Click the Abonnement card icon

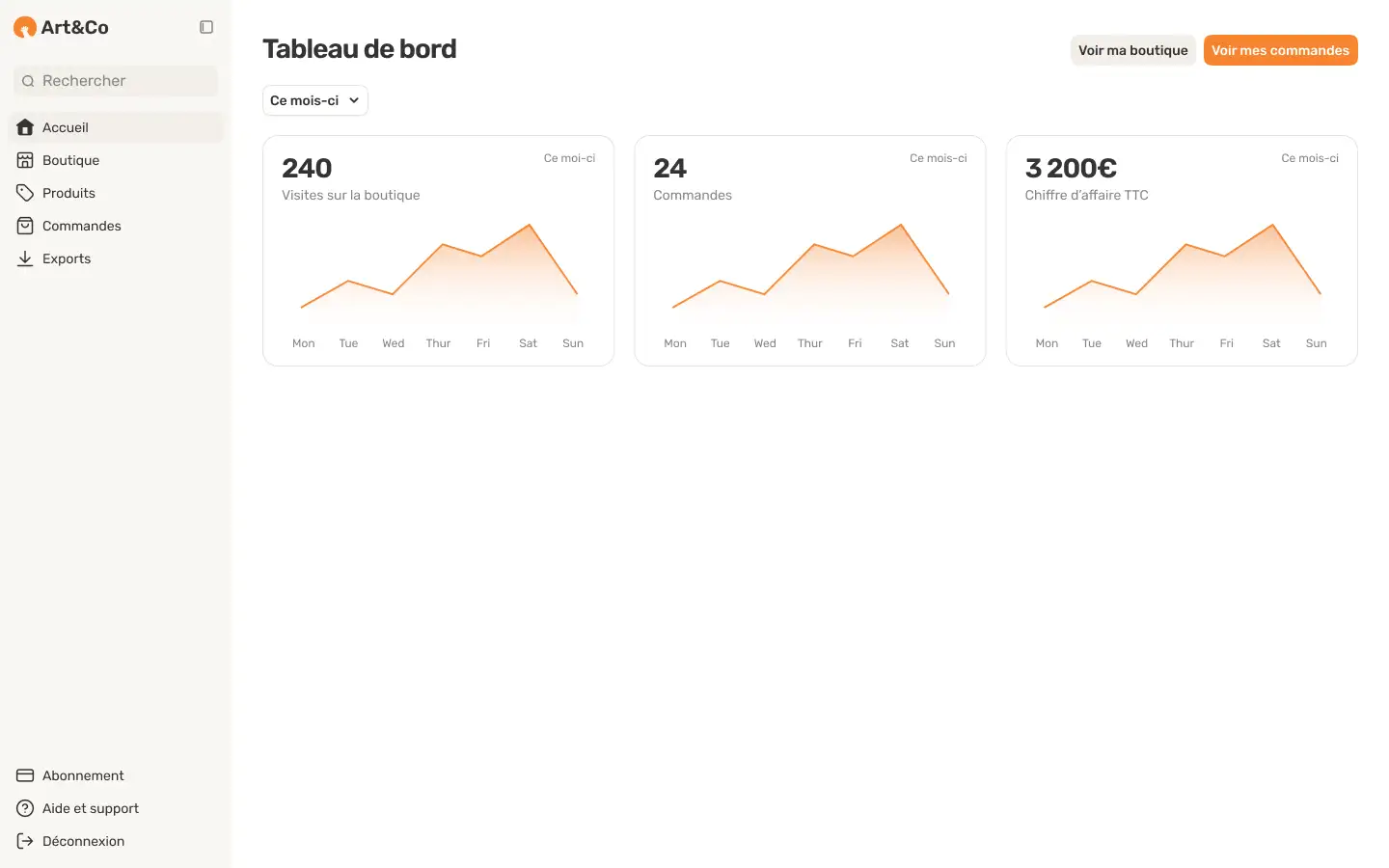point(25,775)
